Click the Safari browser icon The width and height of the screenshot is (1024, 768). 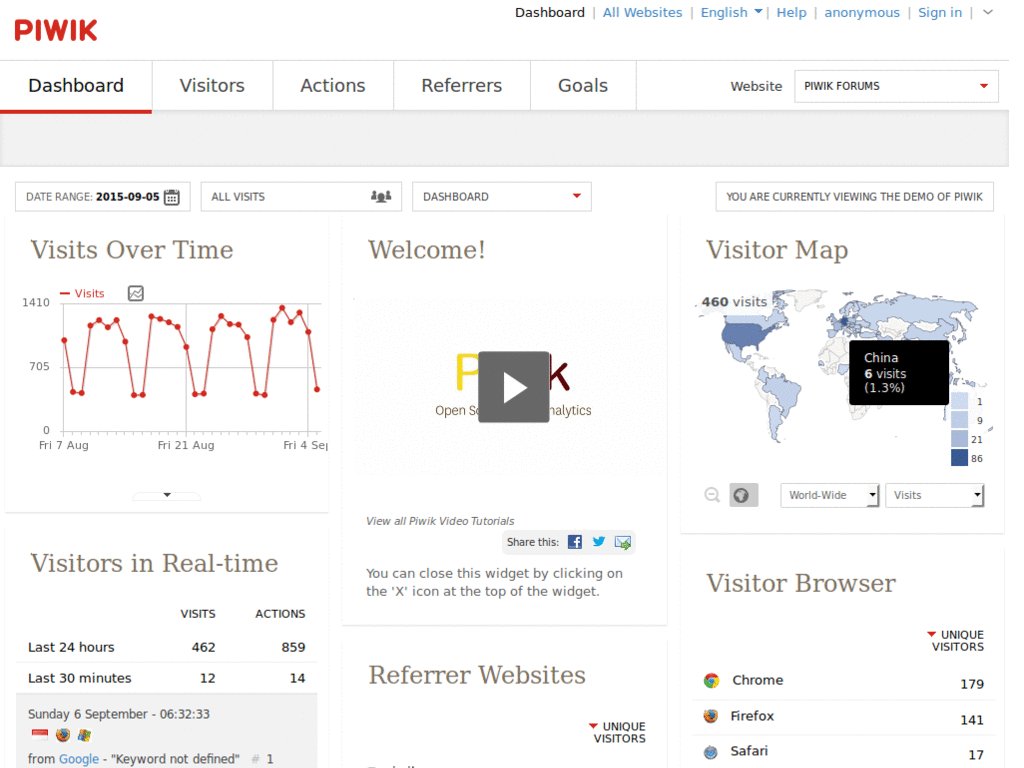pos(711,752)
